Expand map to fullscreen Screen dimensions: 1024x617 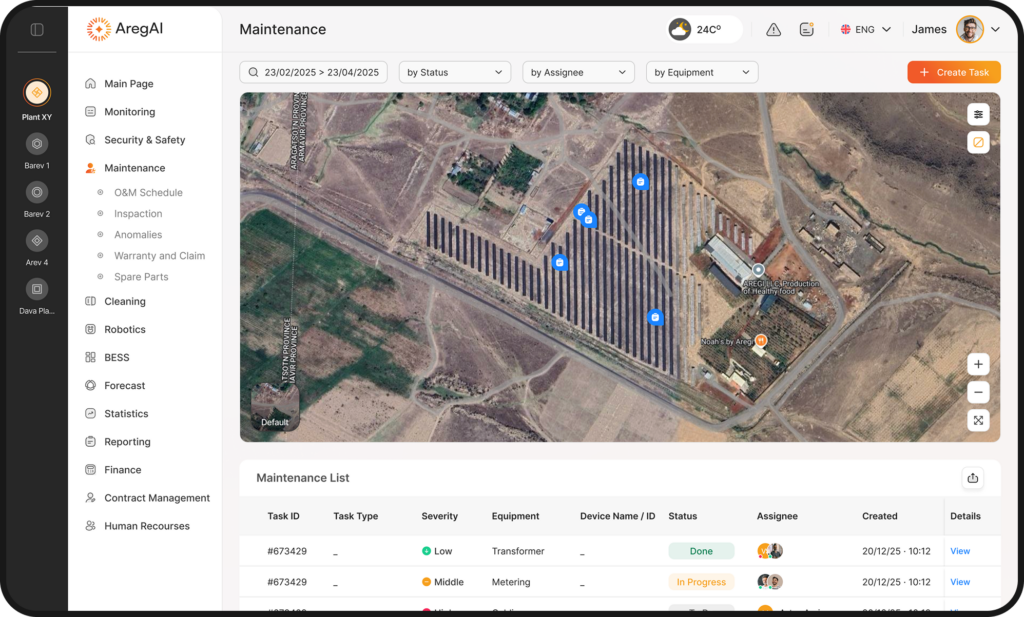click(x=978, y=420)
